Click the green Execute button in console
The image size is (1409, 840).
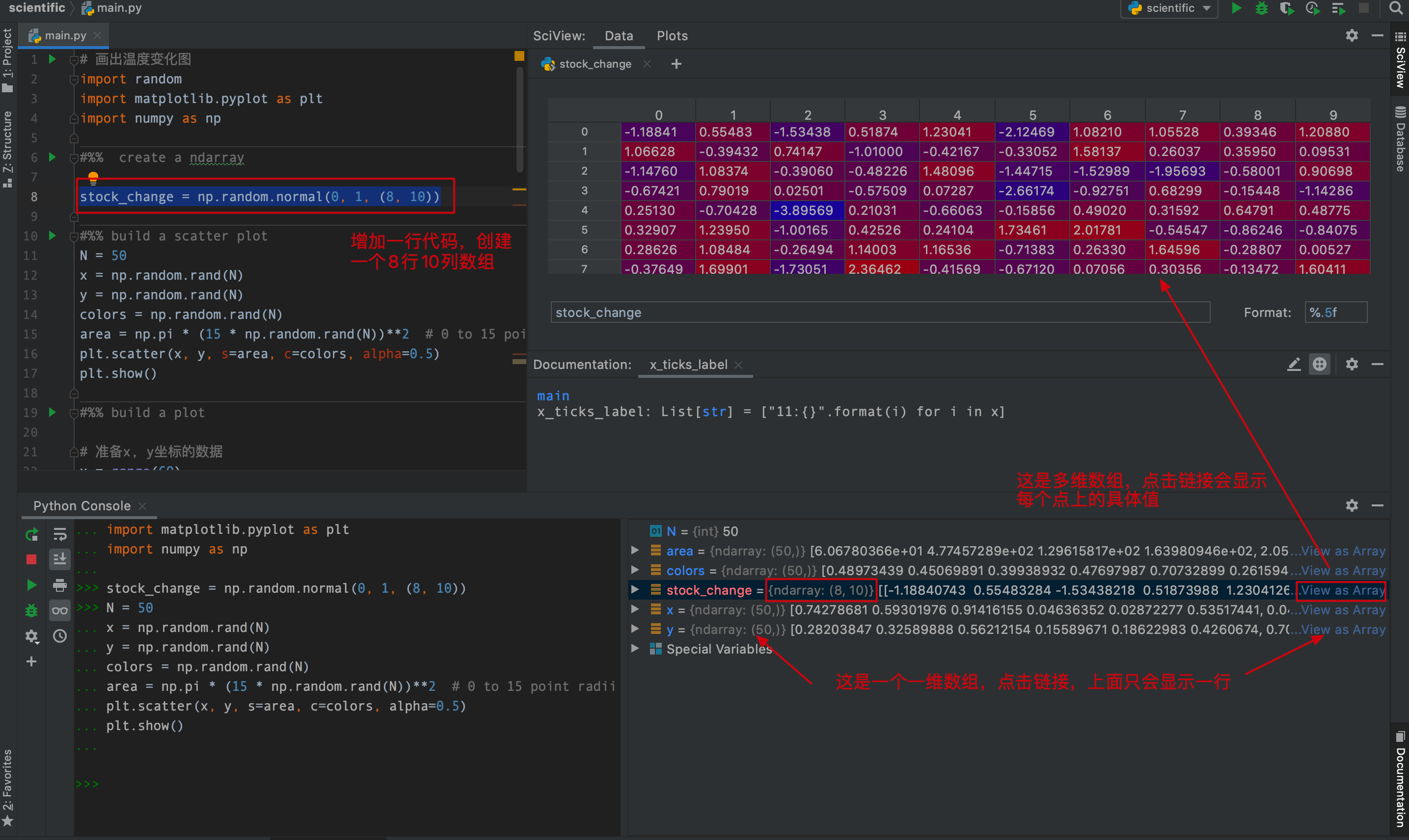[x=32, y=585]
